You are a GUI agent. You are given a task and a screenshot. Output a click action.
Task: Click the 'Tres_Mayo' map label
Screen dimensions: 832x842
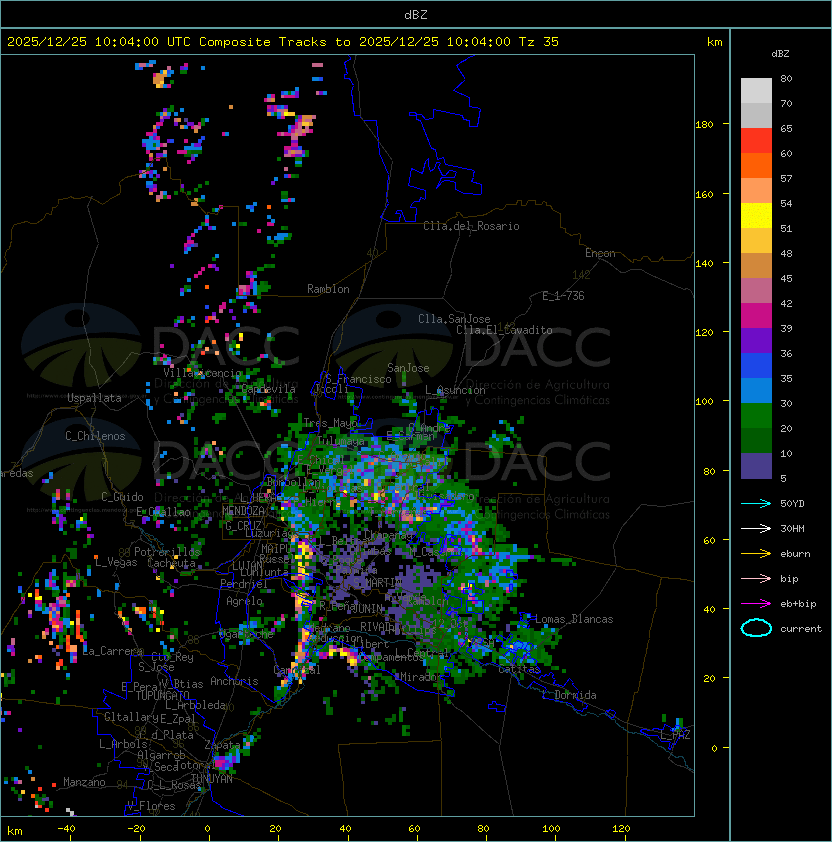coord(331,423)
